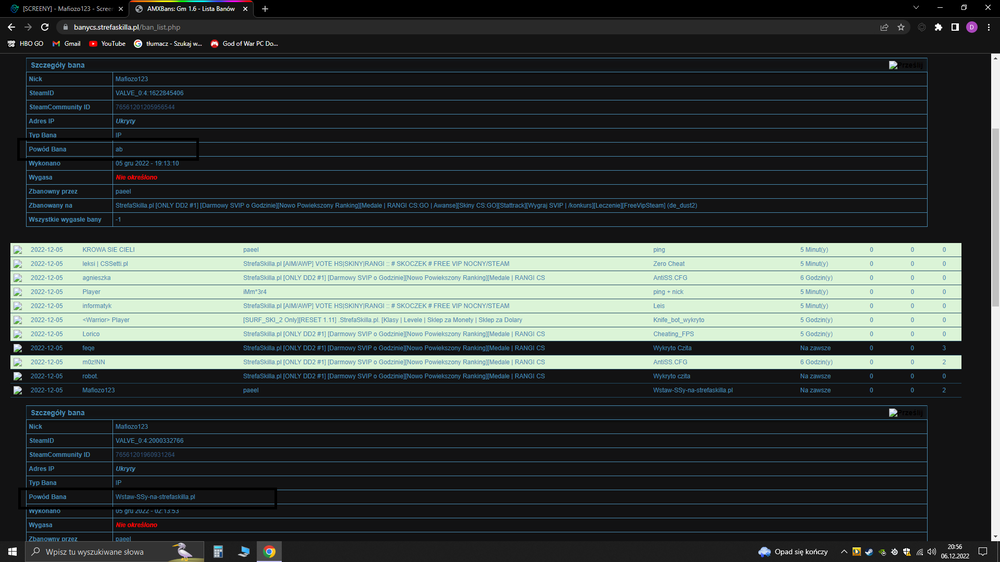Click the icon in feqe row
Viewport: 1000px width, 562px height.
18,348
